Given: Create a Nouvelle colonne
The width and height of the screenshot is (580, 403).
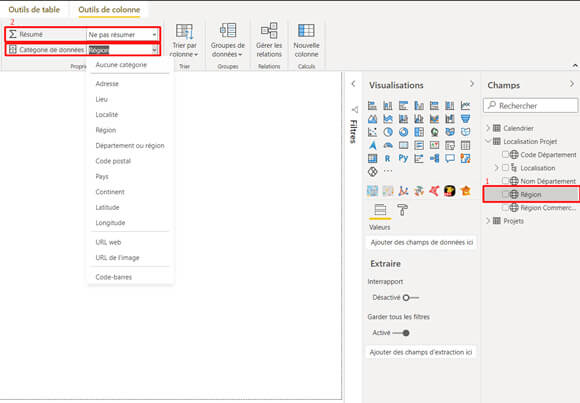Looking at the screenshot, I should point(306,41).
